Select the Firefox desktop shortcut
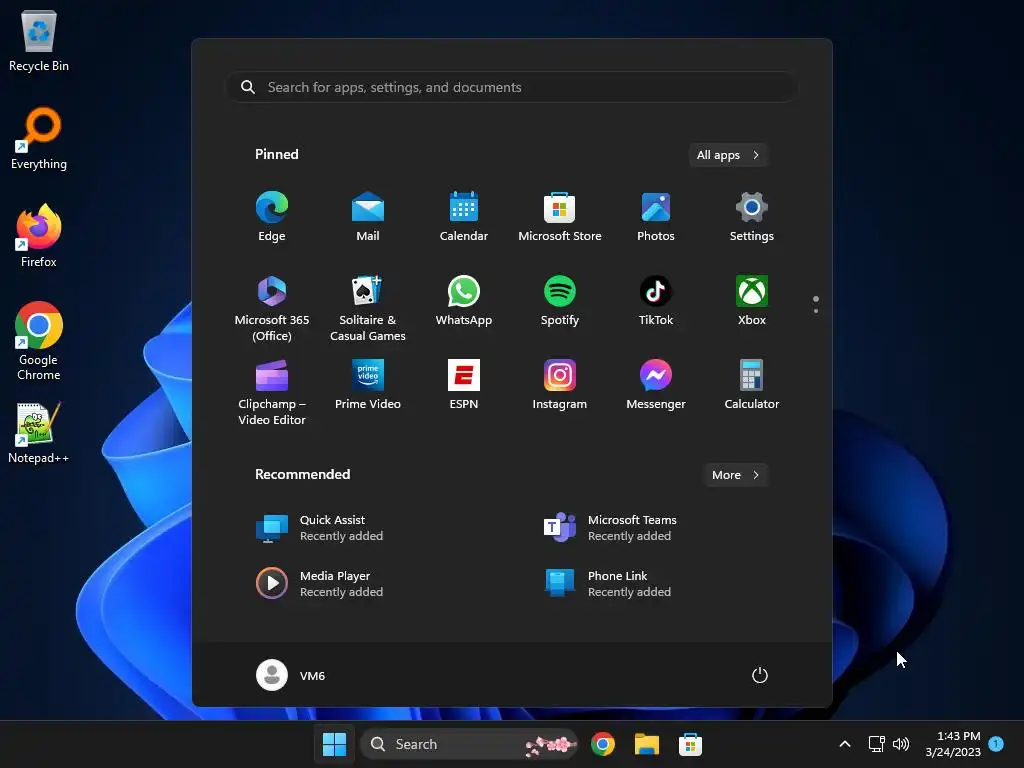Screen dimensions: 1024x768 point(39,236)
